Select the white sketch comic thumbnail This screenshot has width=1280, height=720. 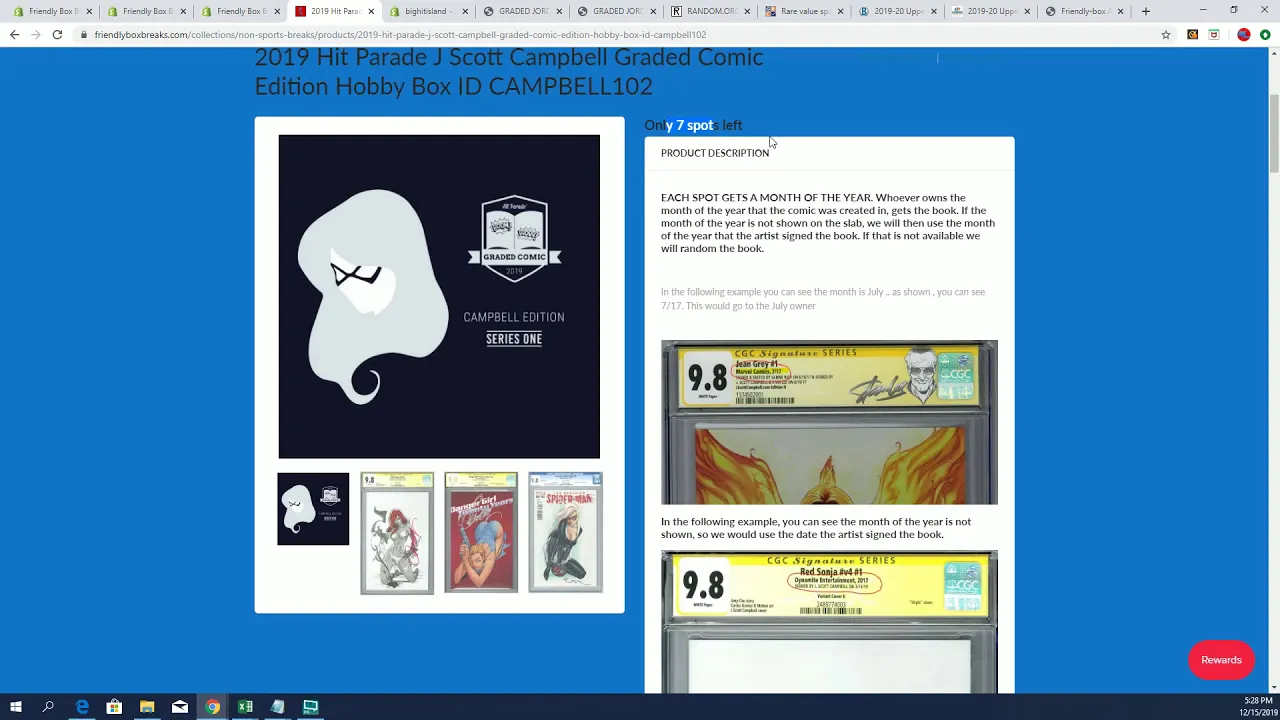(x=397, y=533)
